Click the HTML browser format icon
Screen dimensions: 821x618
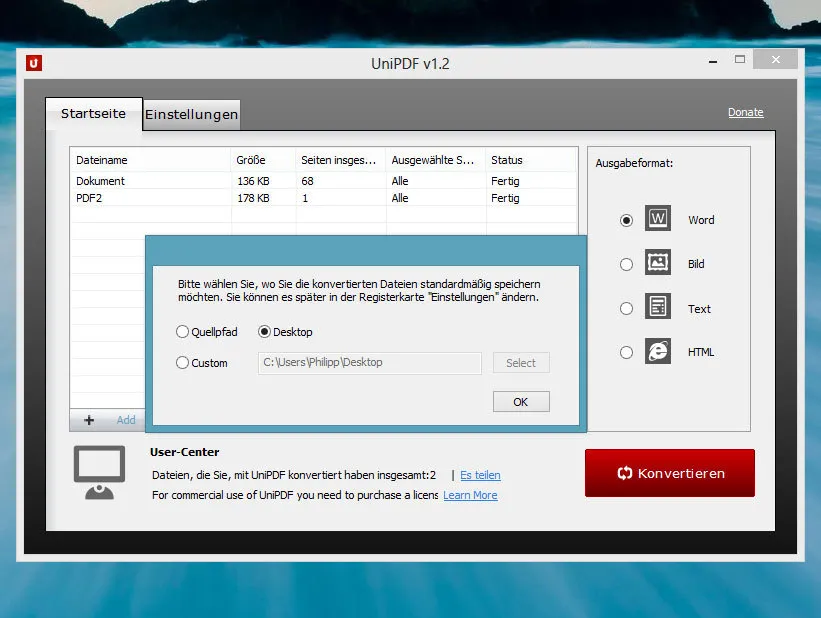[658, 352]
